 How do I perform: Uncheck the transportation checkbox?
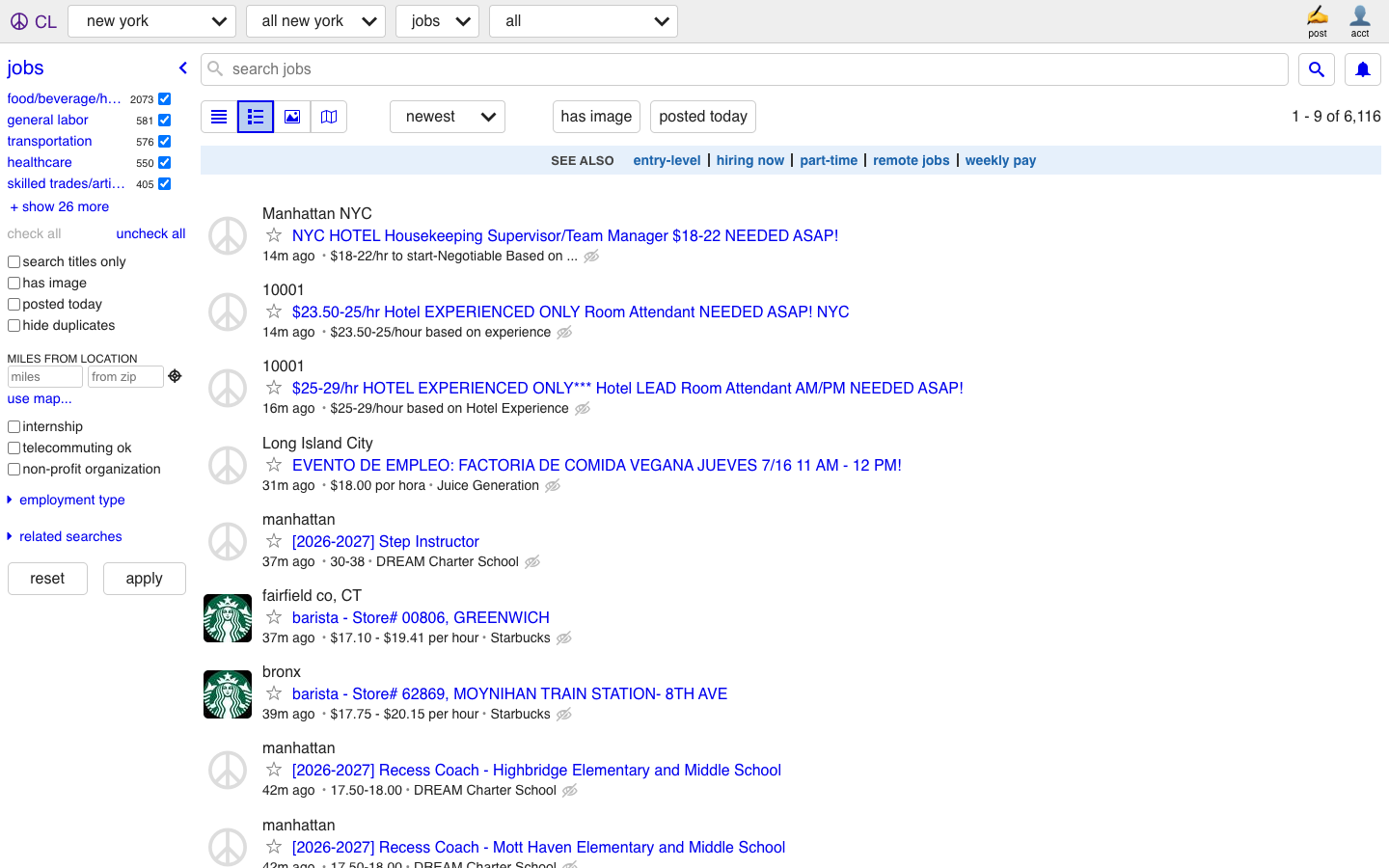(165, 141)
